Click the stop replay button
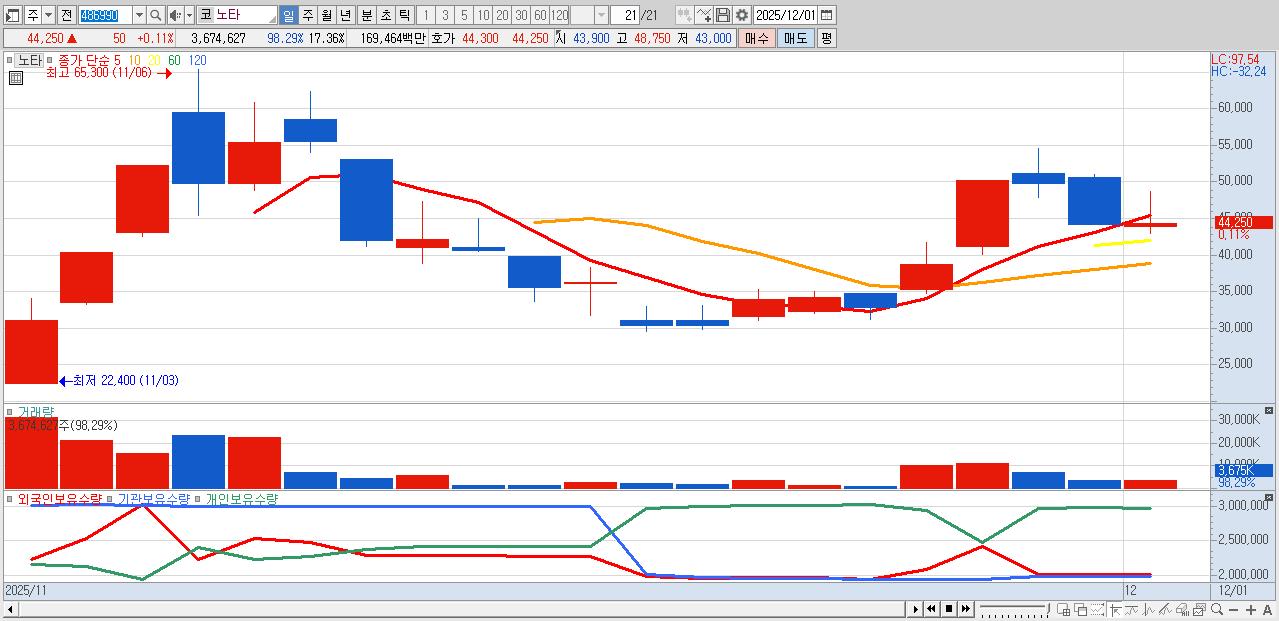 (x=949, y=609)
